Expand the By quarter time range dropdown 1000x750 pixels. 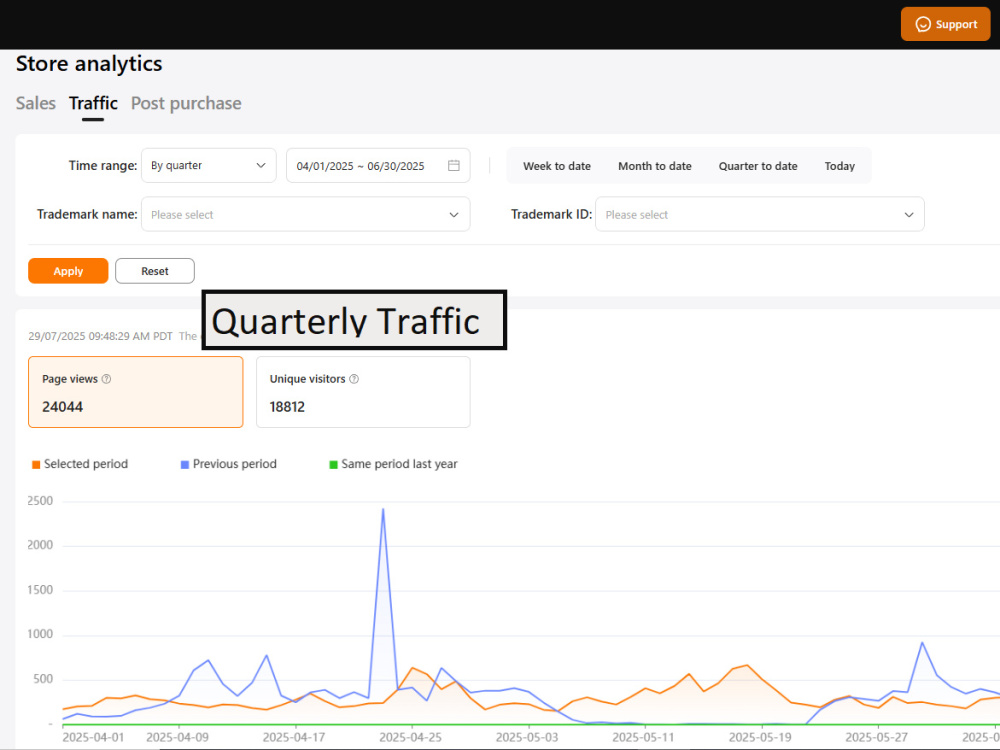(x=209, y=166)
